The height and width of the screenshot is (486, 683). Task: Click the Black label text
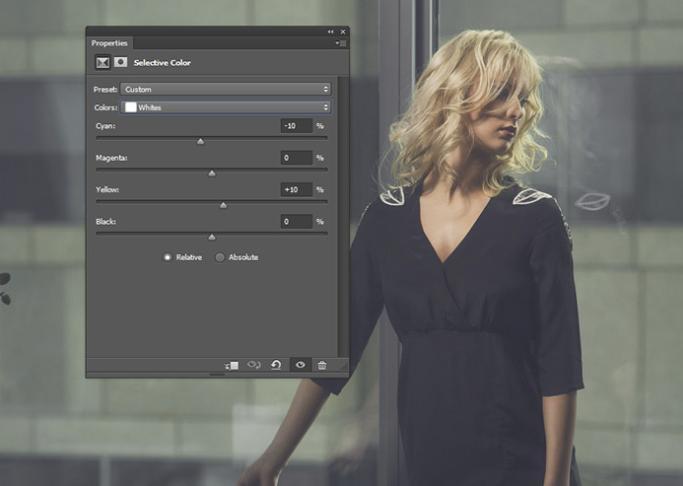click(x=106, y=221)
